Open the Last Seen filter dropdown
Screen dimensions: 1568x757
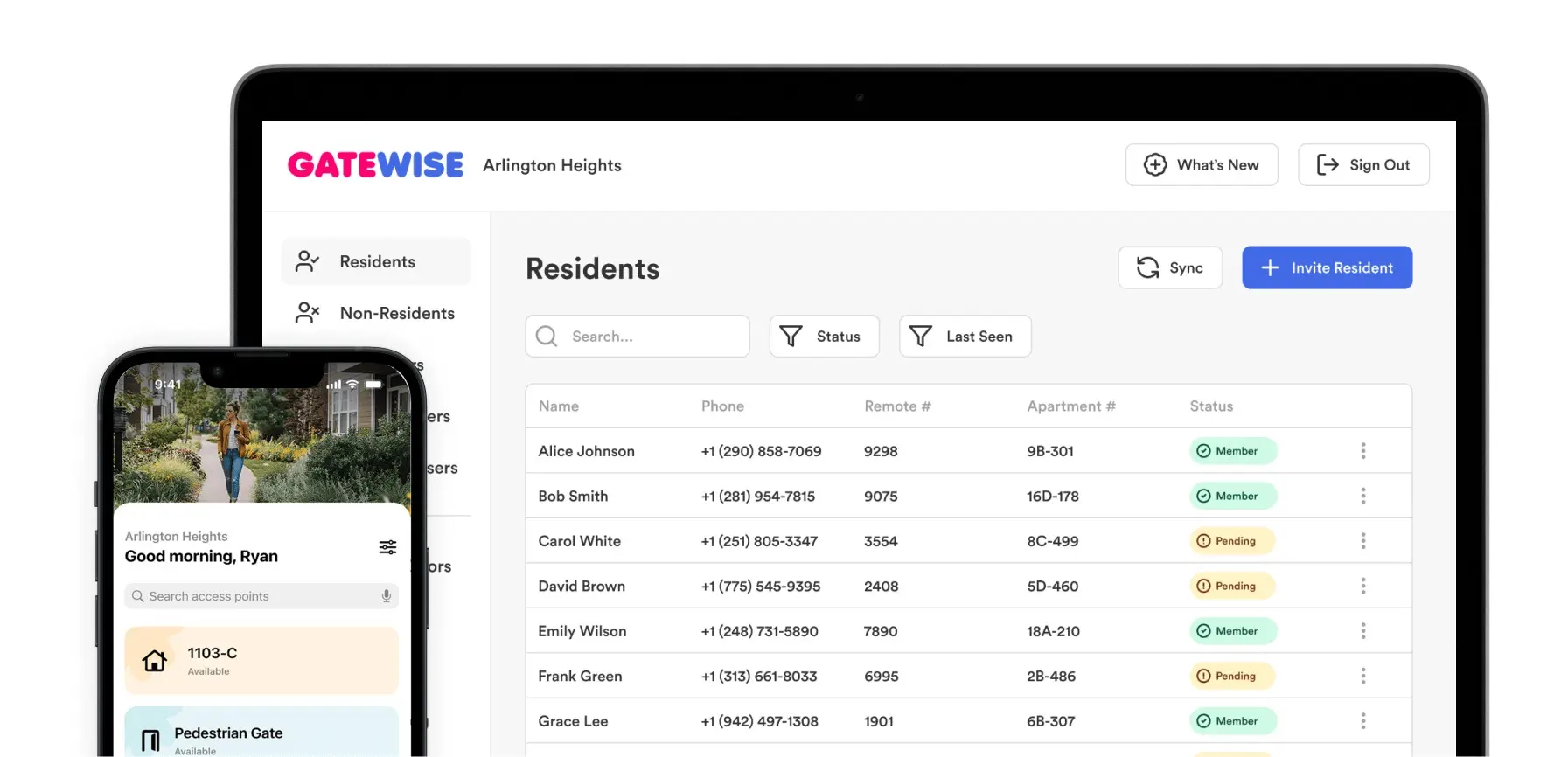[x=965, y=337]
